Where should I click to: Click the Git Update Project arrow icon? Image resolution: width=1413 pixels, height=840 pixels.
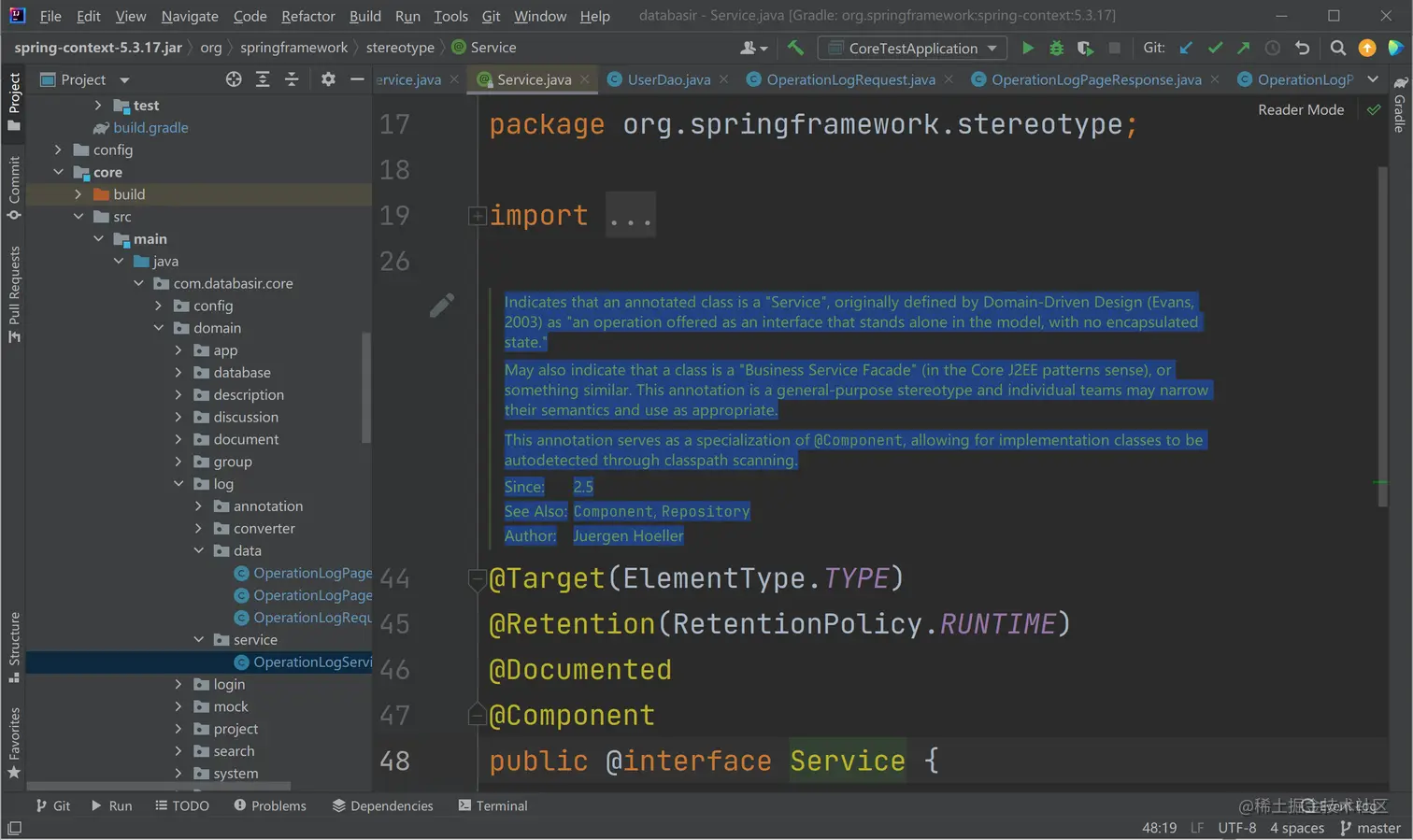tap(1186, 48)
